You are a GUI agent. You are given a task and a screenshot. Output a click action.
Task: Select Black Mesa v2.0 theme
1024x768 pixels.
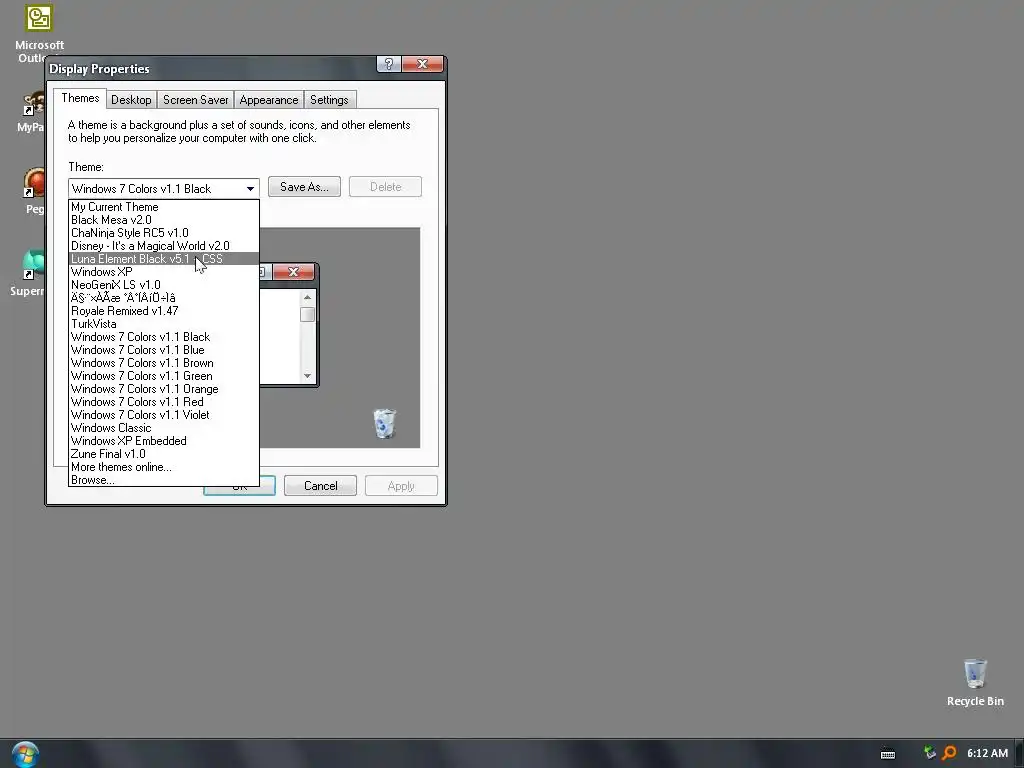(x=164, y=220)
